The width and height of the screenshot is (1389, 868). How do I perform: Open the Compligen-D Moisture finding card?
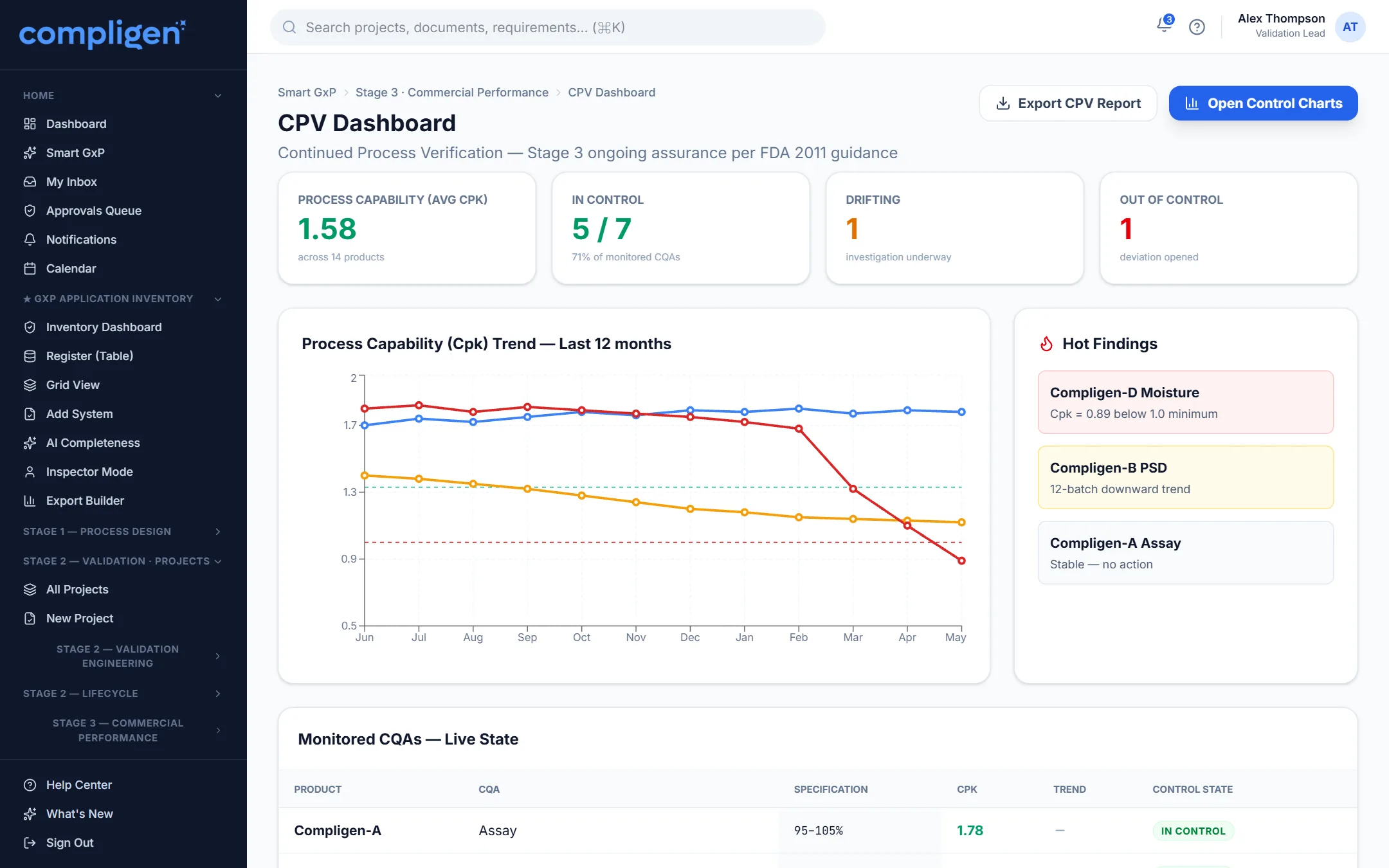pos(1185,402)
